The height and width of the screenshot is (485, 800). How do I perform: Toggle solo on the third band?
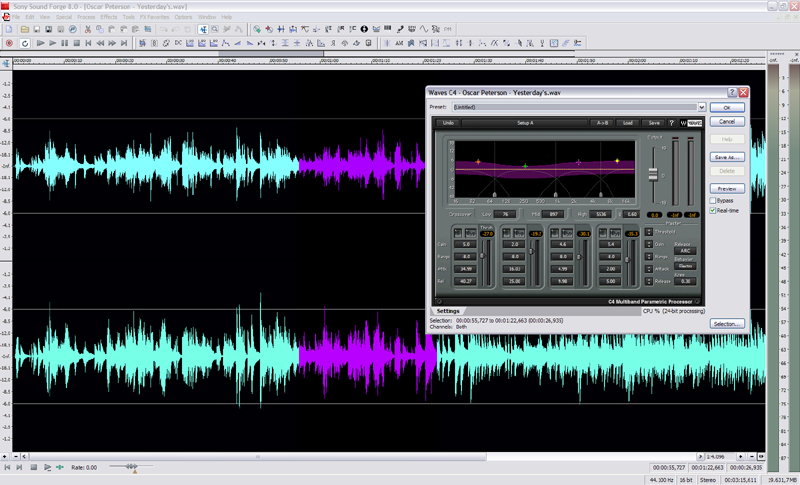click(555, 234)
